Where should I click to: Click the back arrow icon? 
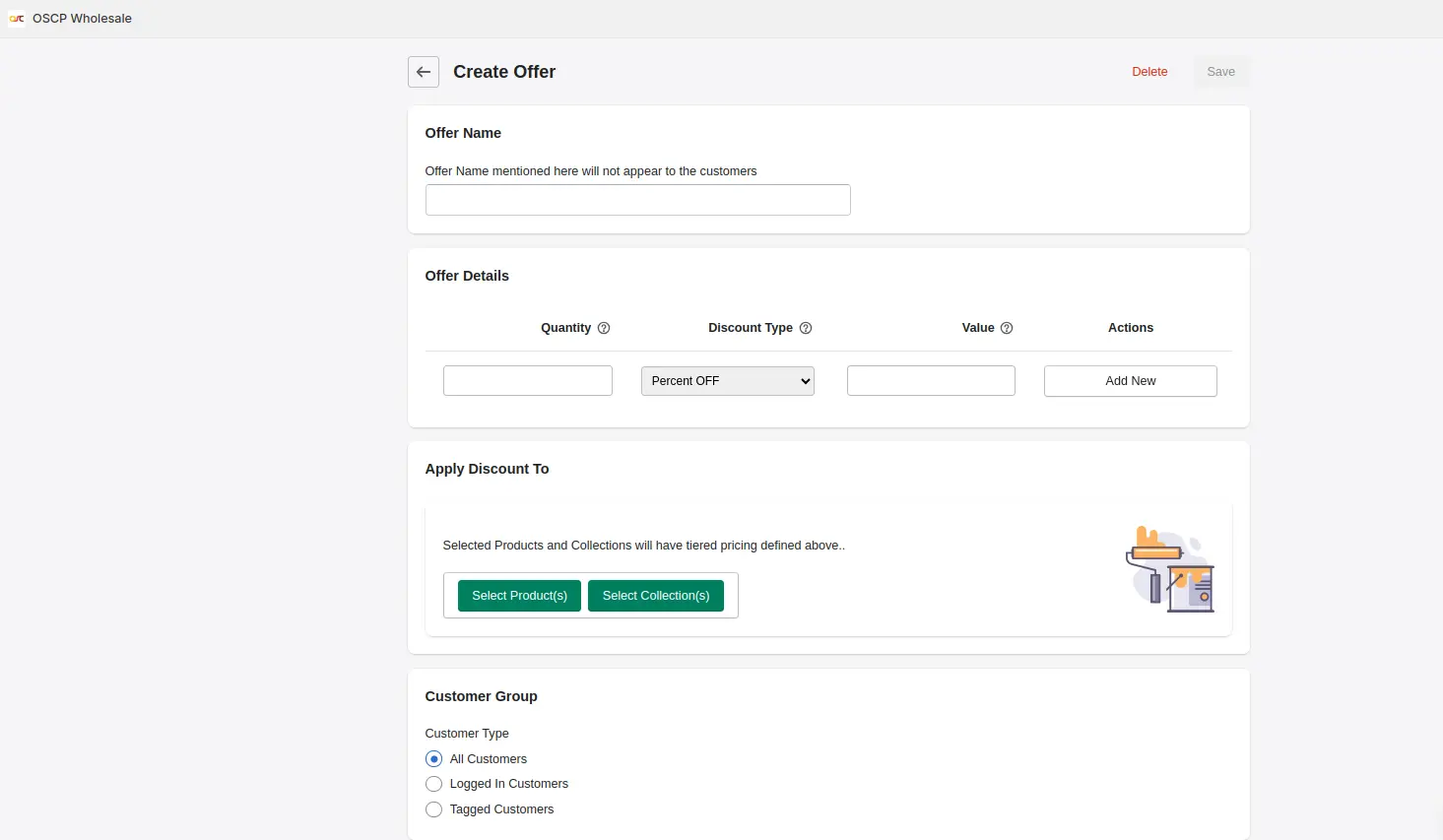[x=424, y=72]
